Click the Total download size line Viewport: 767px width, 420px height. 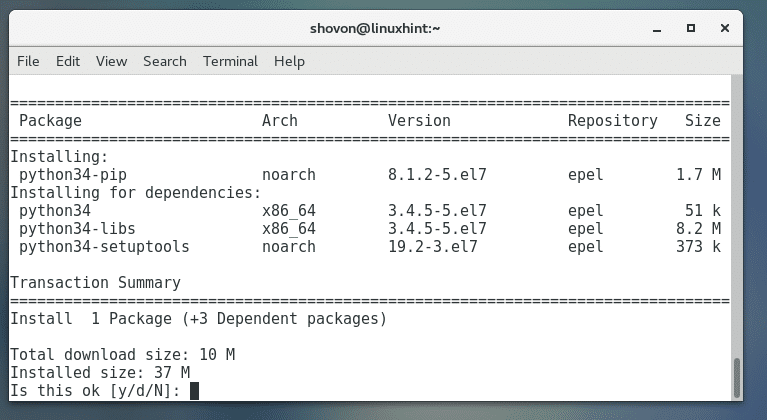pyautogui.click(x=122, y=354)
